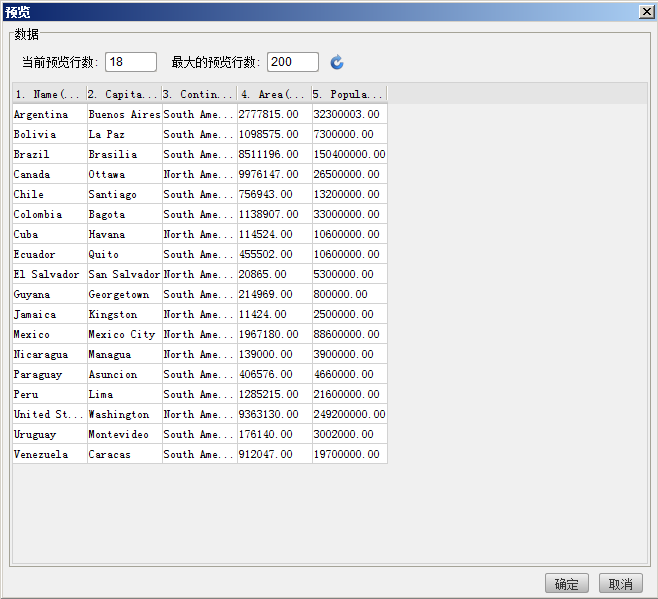Select the El Salvador name cell
The width and height of the screenshot is (658, 599).
(50, 274)
